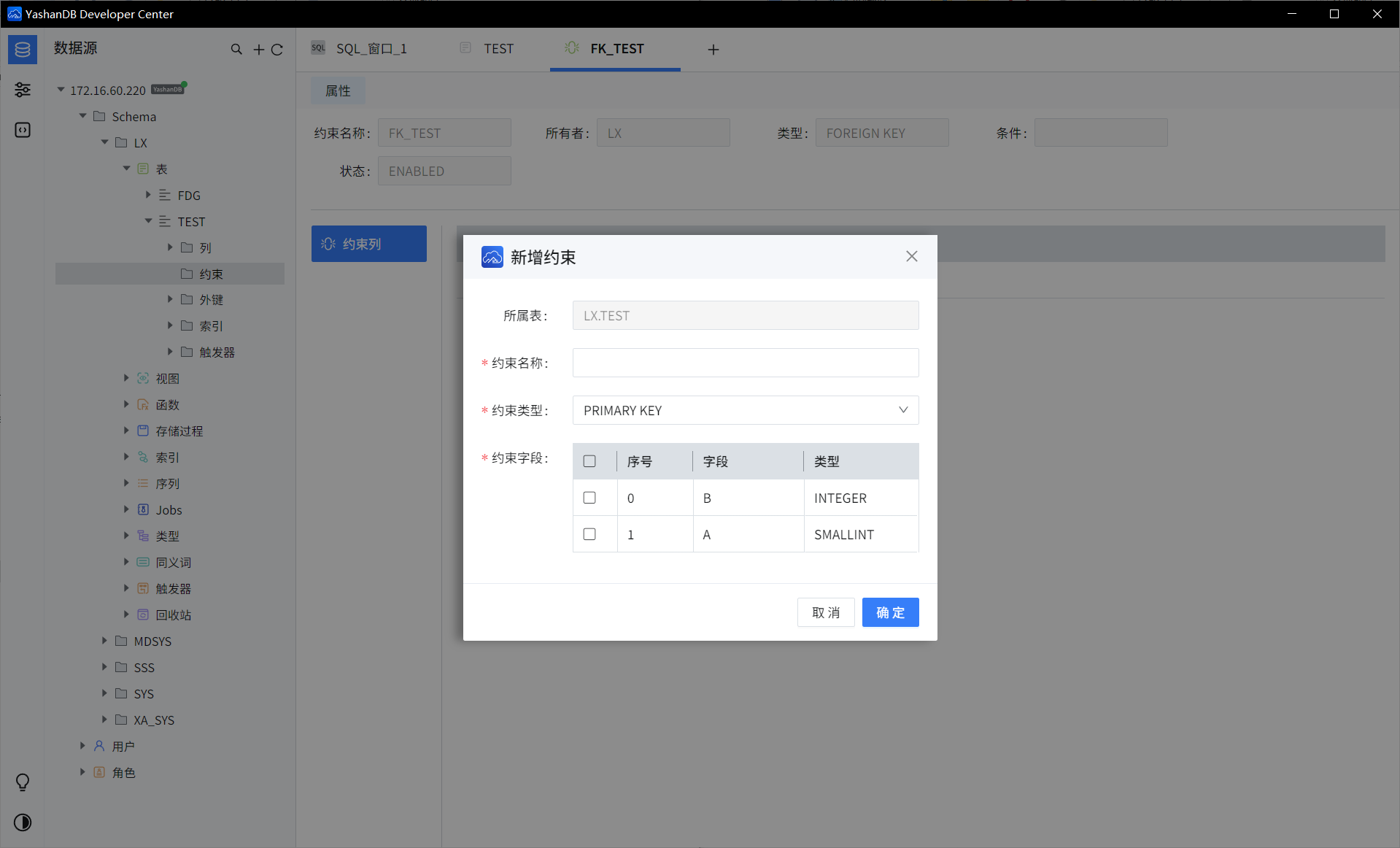The width and height of the screenshot is (1400, 848).
Task: Toggle the dark/light theme icon
Action: click(x=23, y=822)
